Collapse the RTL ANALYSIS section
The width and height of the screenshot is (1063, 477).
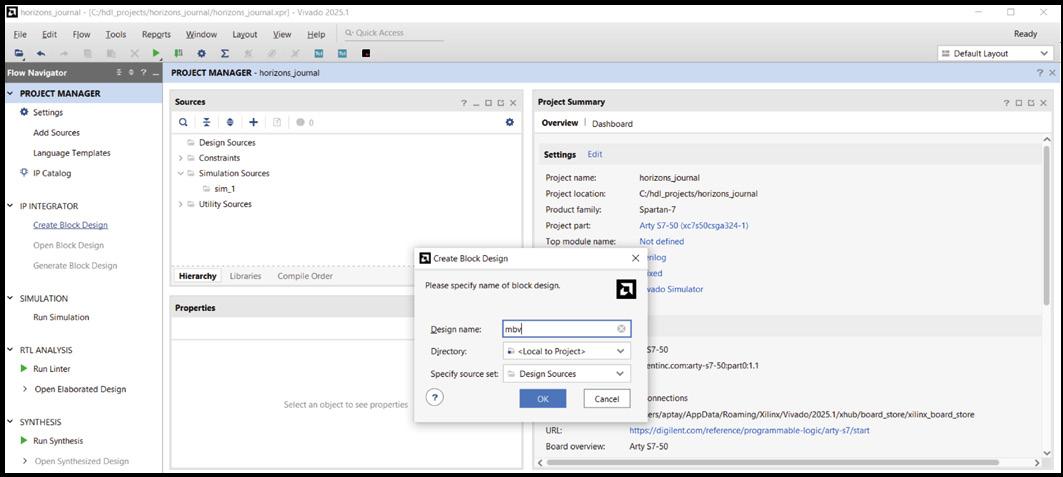10,350
